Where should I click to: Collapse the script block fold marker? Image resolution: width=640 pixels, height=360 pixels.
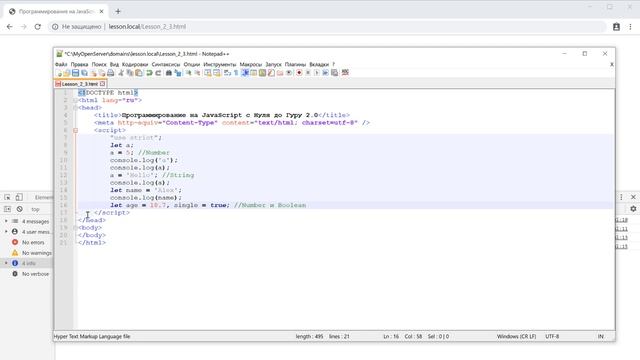75,130
